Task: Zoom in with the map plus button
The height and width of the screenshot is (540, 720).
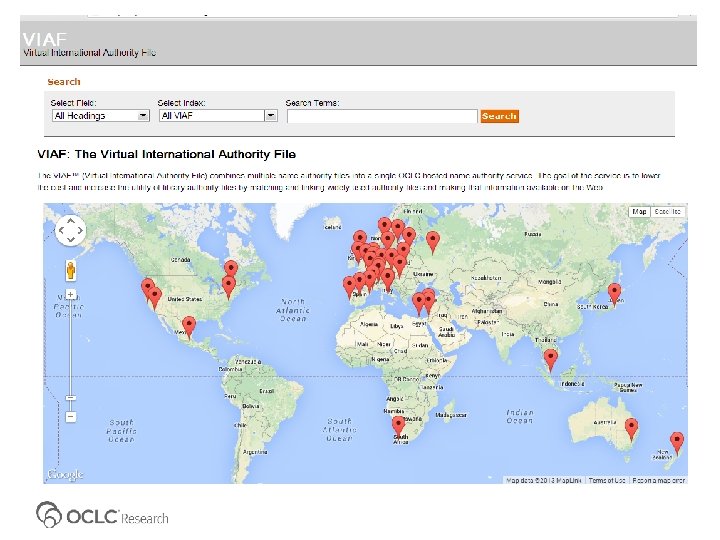Action: (x=70, y=294)
